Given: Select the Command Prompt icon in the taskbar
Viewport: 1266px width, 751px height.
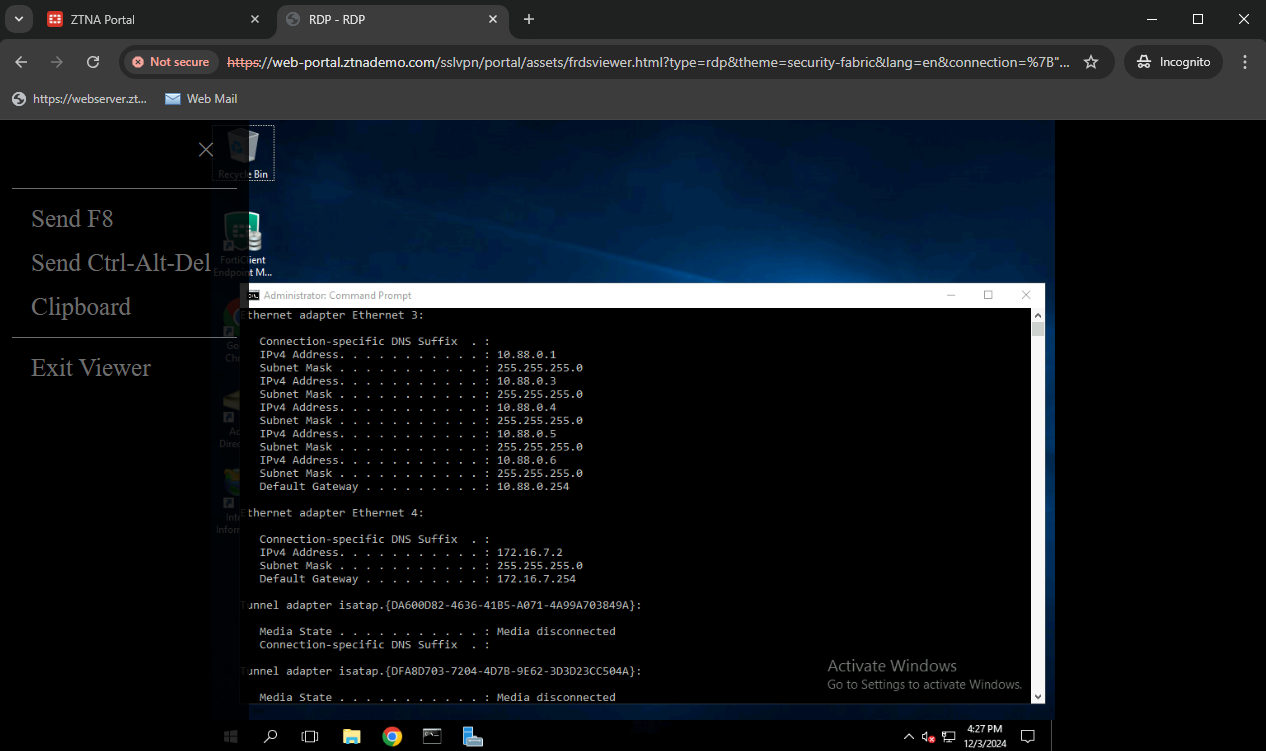Looking at the screenshot, I should [x=431, y=736].
